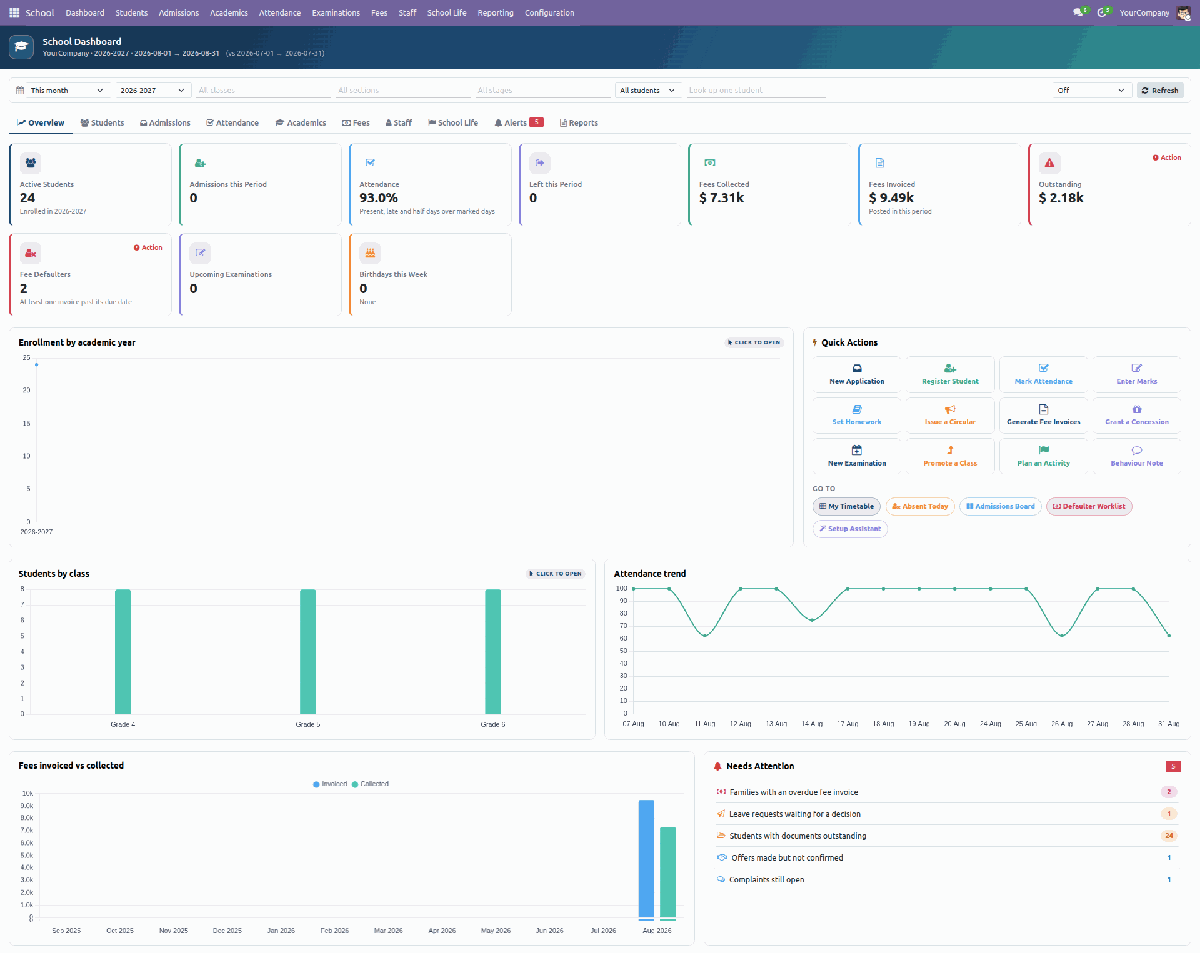Viewport: 1200px width, 953px height.
Task: Go to Defaulter Worklist
Action: pyautogui.click(x=1089, y=507)
